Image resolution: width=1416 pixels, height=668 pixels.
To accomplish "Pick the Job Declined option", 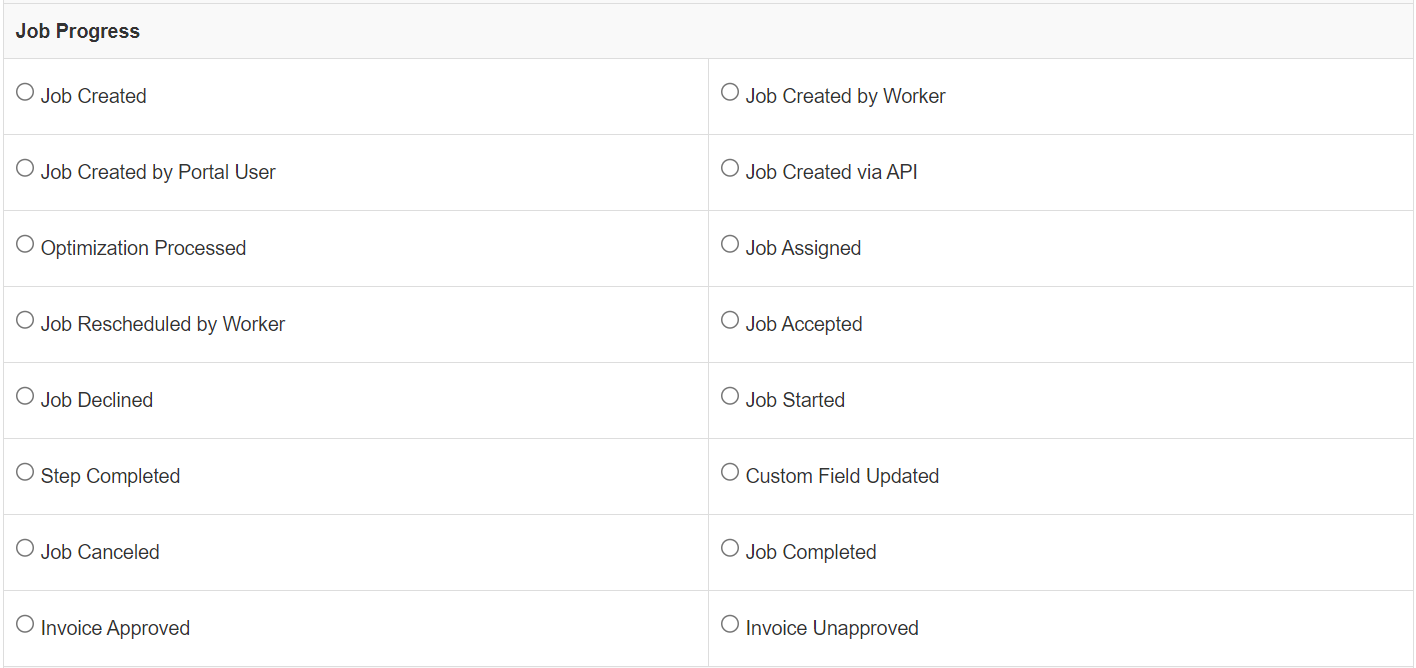I will (x=25, y=395).
